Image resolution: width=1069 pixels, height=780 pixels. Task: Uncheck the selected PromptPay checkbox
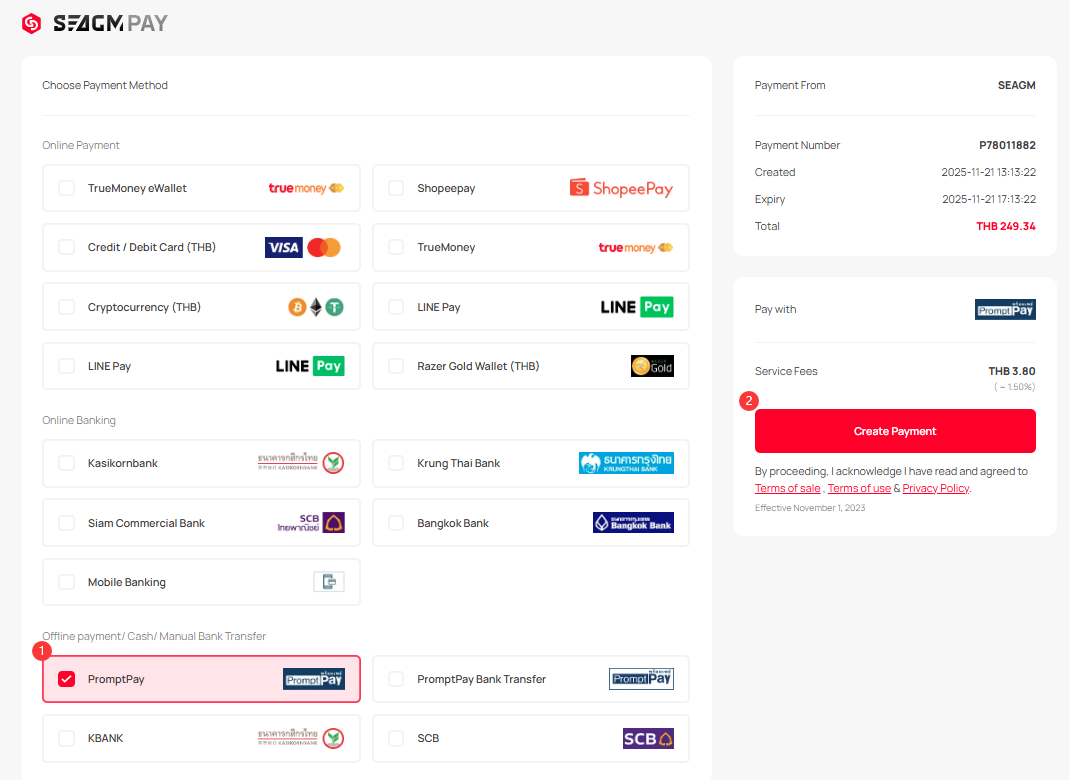[x=67, y=679]
